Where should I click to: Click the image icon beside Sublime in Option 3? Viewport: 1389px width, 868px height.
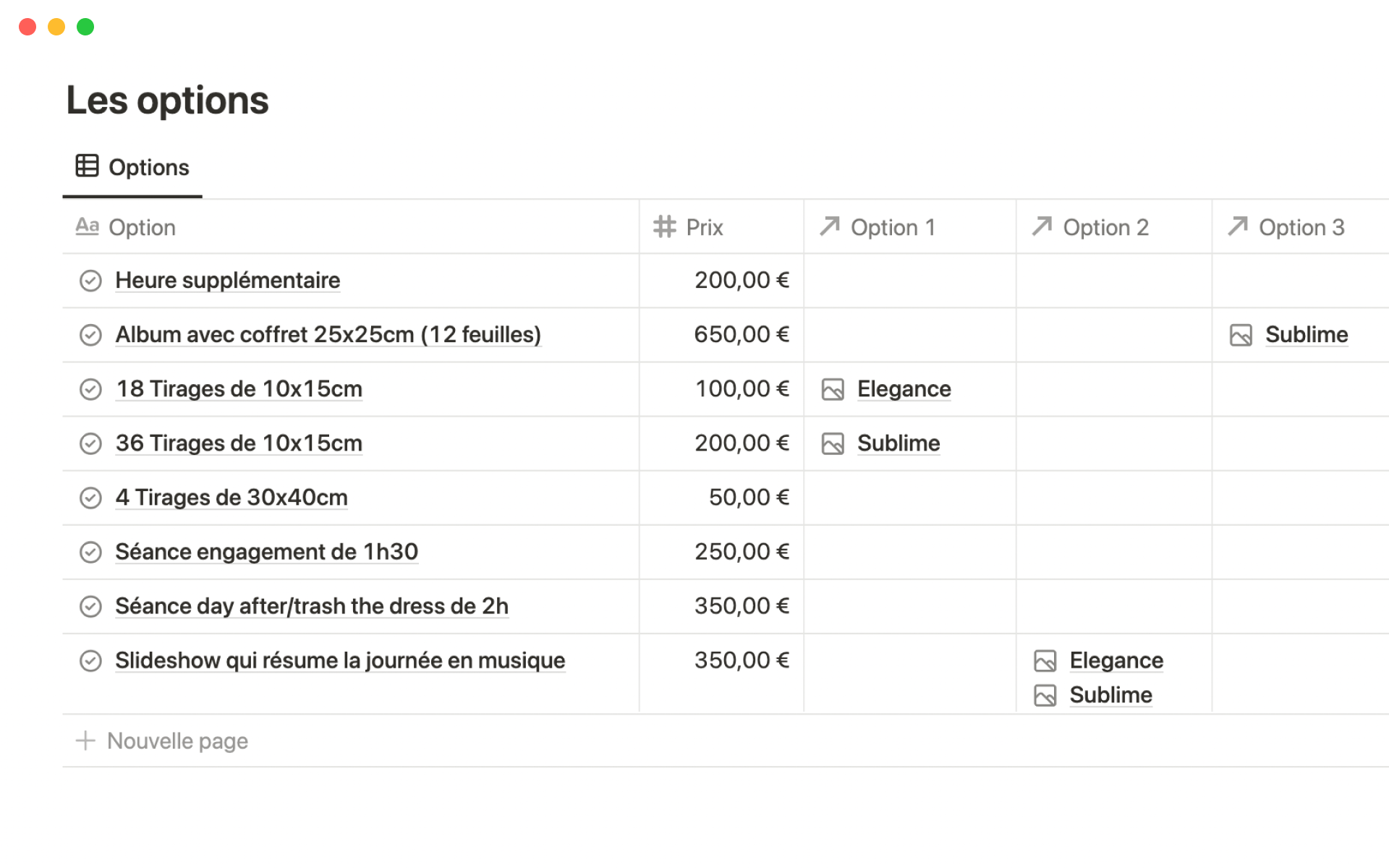[x=1241, y=335]
